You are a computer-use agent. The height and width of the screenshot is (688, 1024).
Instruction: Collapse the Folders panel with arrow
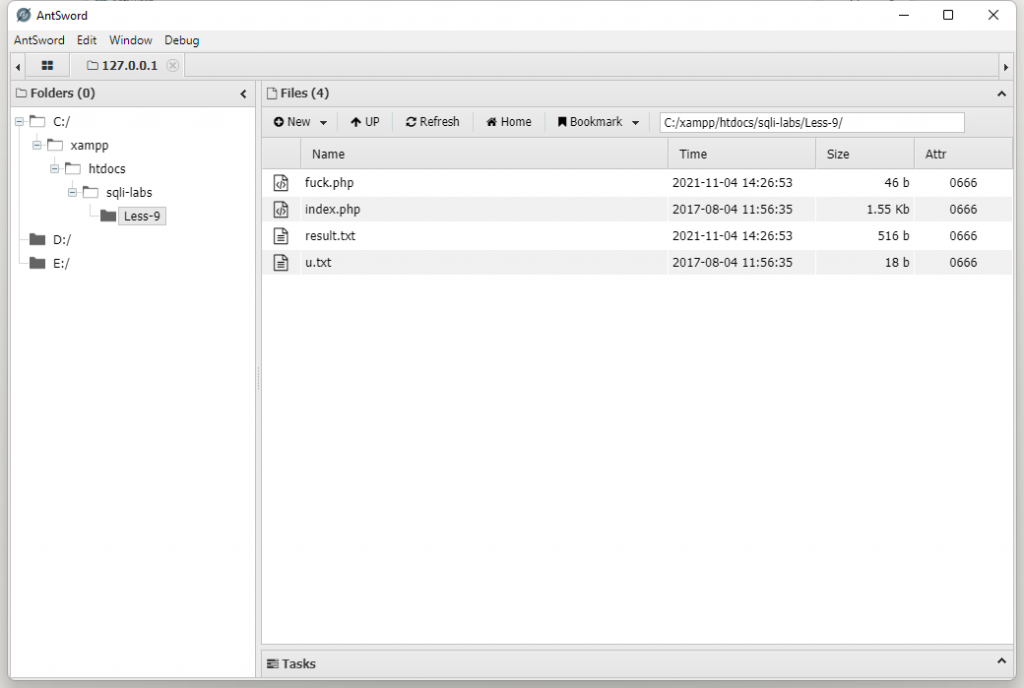click(243, 94)
